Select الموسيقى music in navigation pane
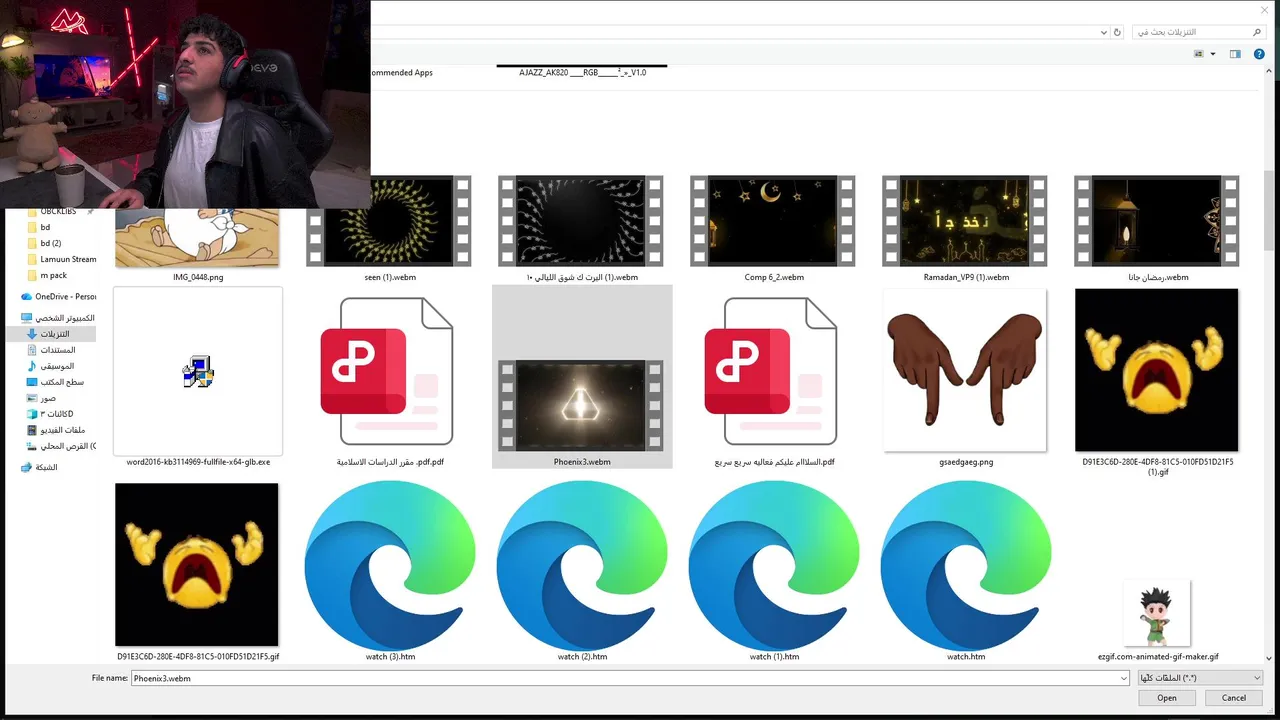The image size is (1280, 720). [x=51, y=366]
